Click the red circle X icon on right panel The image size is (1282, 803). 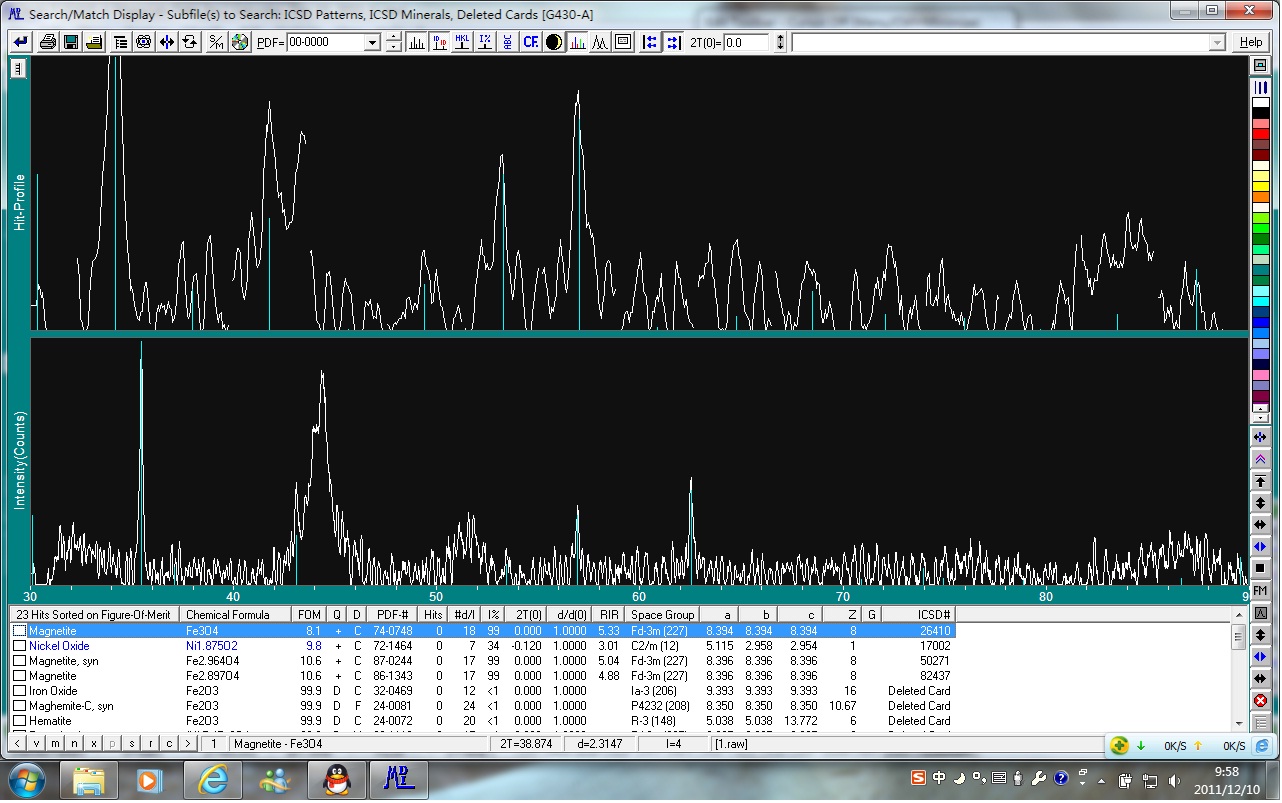pos(1260,700)
